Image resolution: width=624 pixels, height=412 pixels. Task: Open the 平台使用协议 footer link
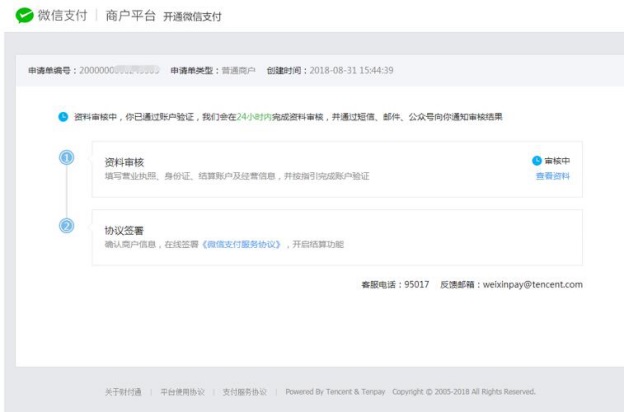[x=183, y=392]
